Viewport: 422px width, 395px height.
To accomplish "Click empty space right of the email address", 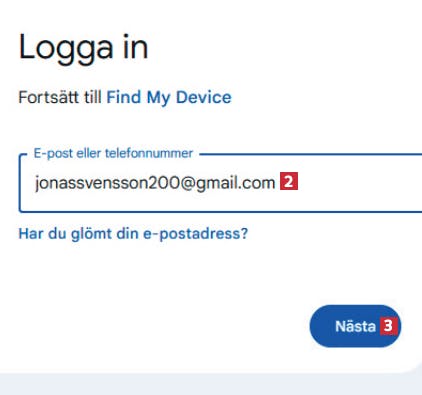I will (x=360, y=183).
